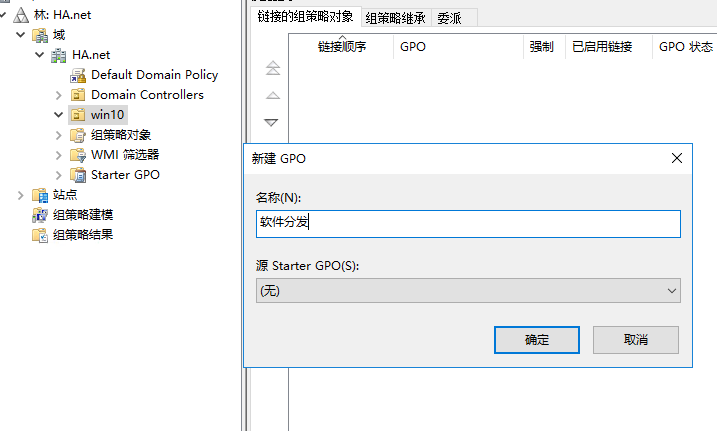Click the win10 OU folder icon
Viewport: 717px width, 431px height.
78,115
